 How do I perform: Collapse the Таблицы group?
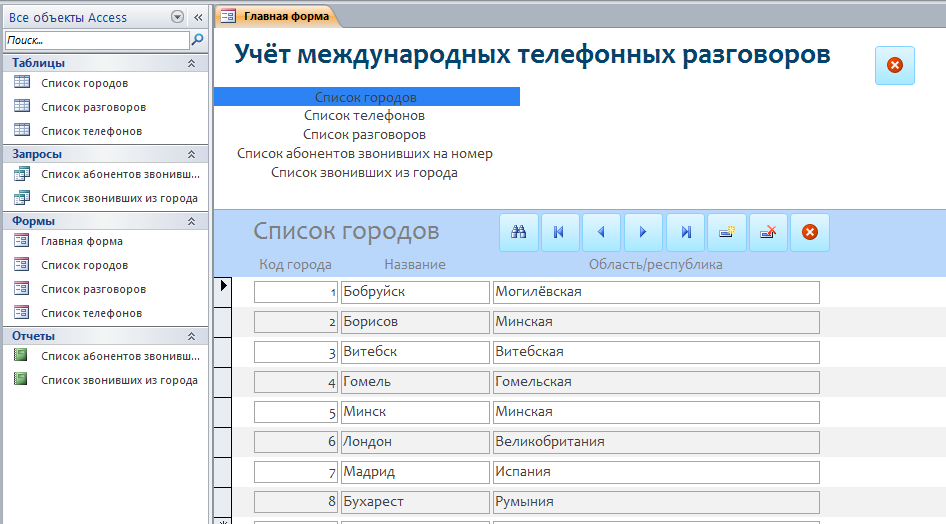(x=191, y=63)
